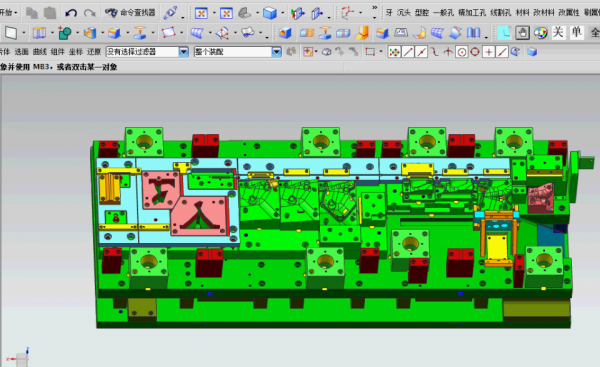Viewport: 600px width, 367px height.
Task: Click the Undo arrow icon
Action: (71, 13)
